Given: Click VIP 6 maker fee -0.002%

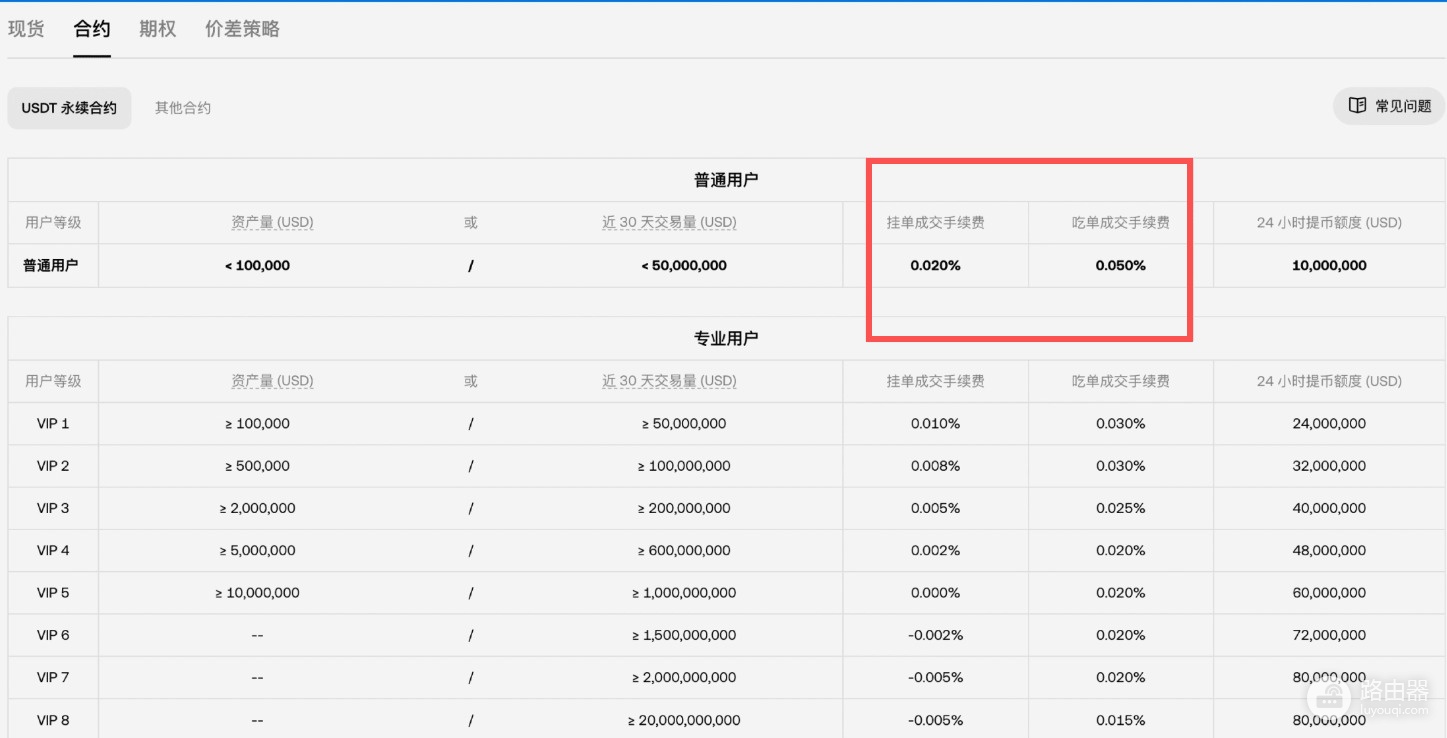Looking at the screenshot, I should 936,635.
